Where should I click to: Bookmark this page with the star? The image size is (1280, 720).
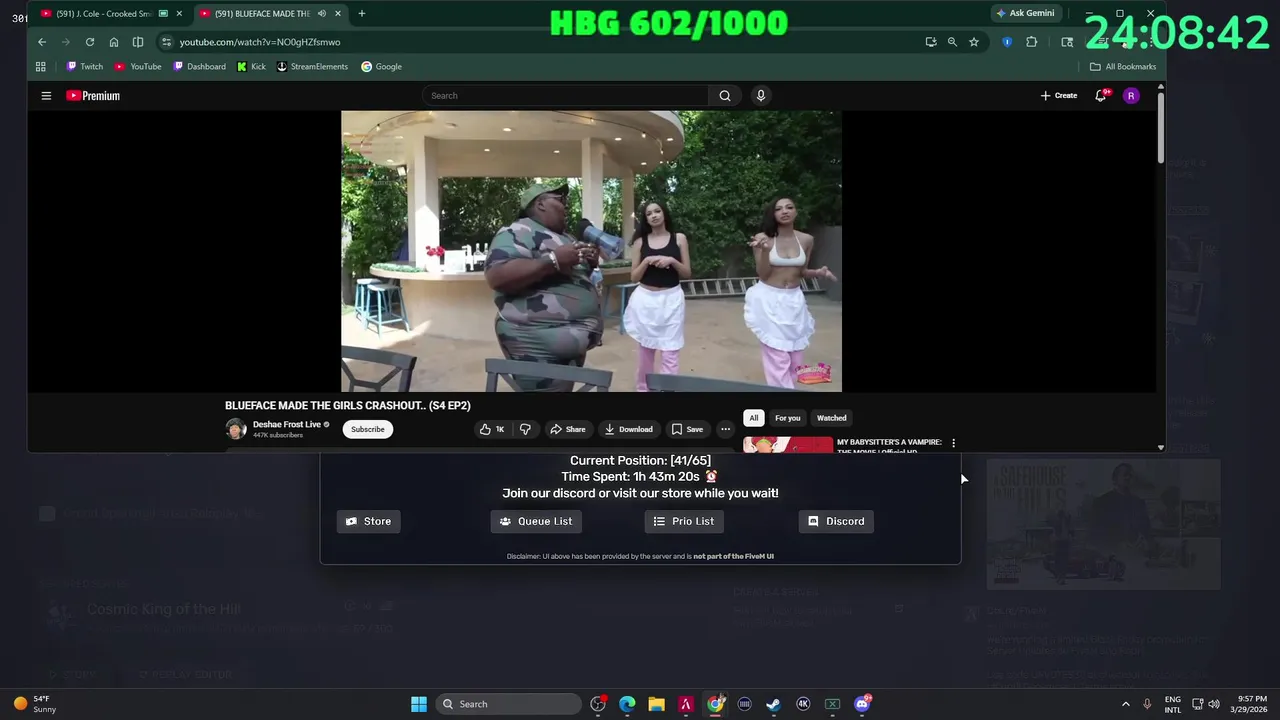tap(974, 42)
